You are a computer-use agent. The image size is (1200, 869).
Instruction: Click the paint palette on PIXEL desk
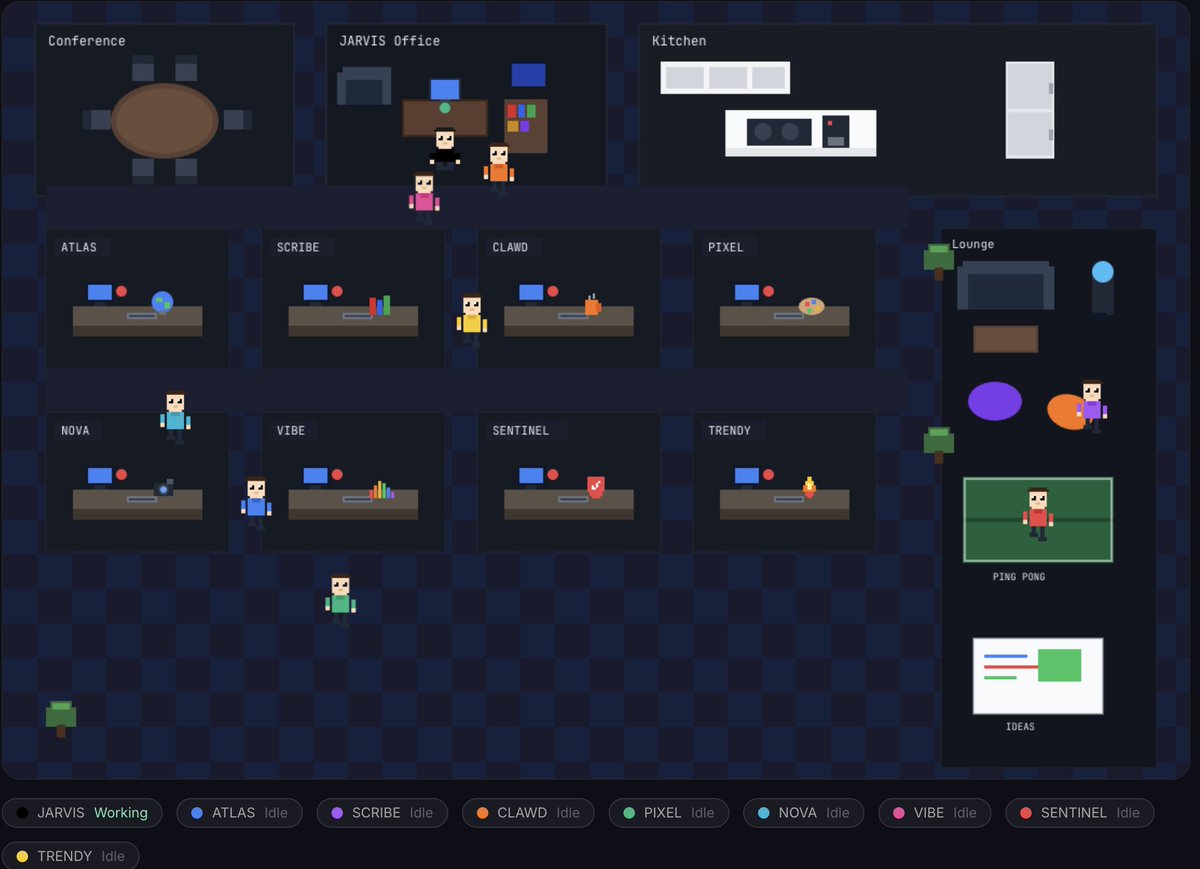[811, 305]
